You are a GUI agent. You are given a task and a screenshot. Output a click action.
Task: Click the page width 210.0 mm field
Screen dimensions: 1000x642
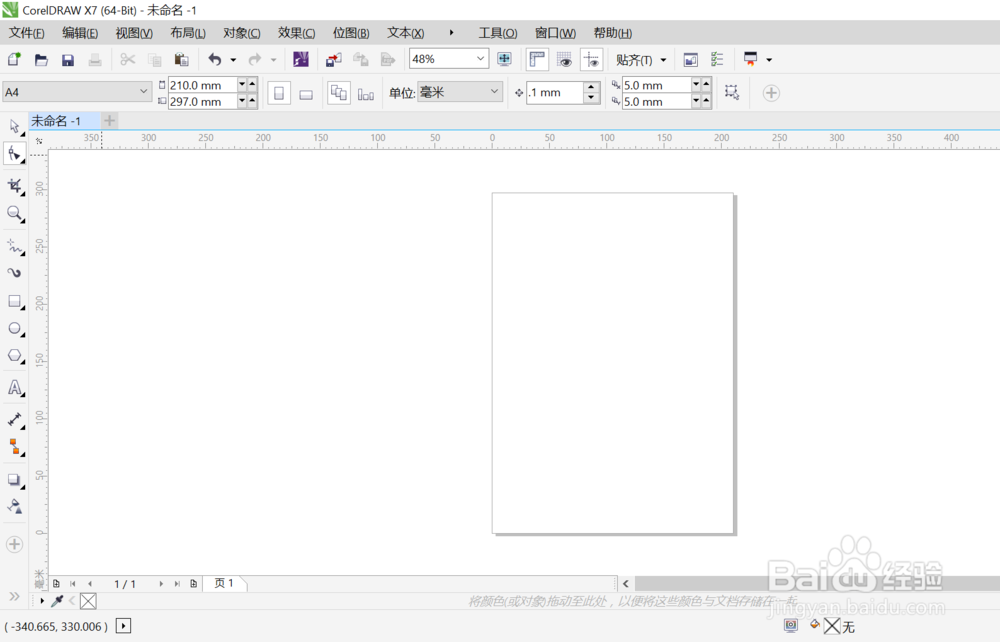click(202, 85)
